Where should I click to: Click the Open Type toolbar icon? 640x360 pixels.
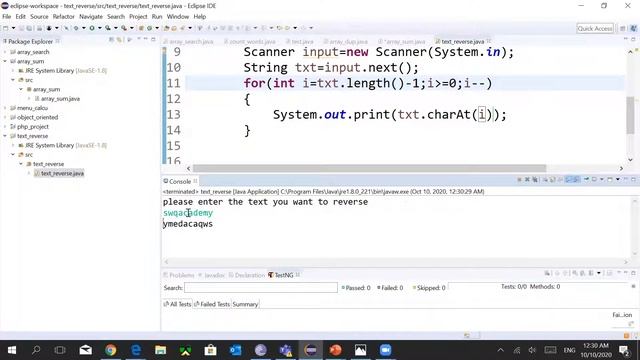(x=166, y=28)
